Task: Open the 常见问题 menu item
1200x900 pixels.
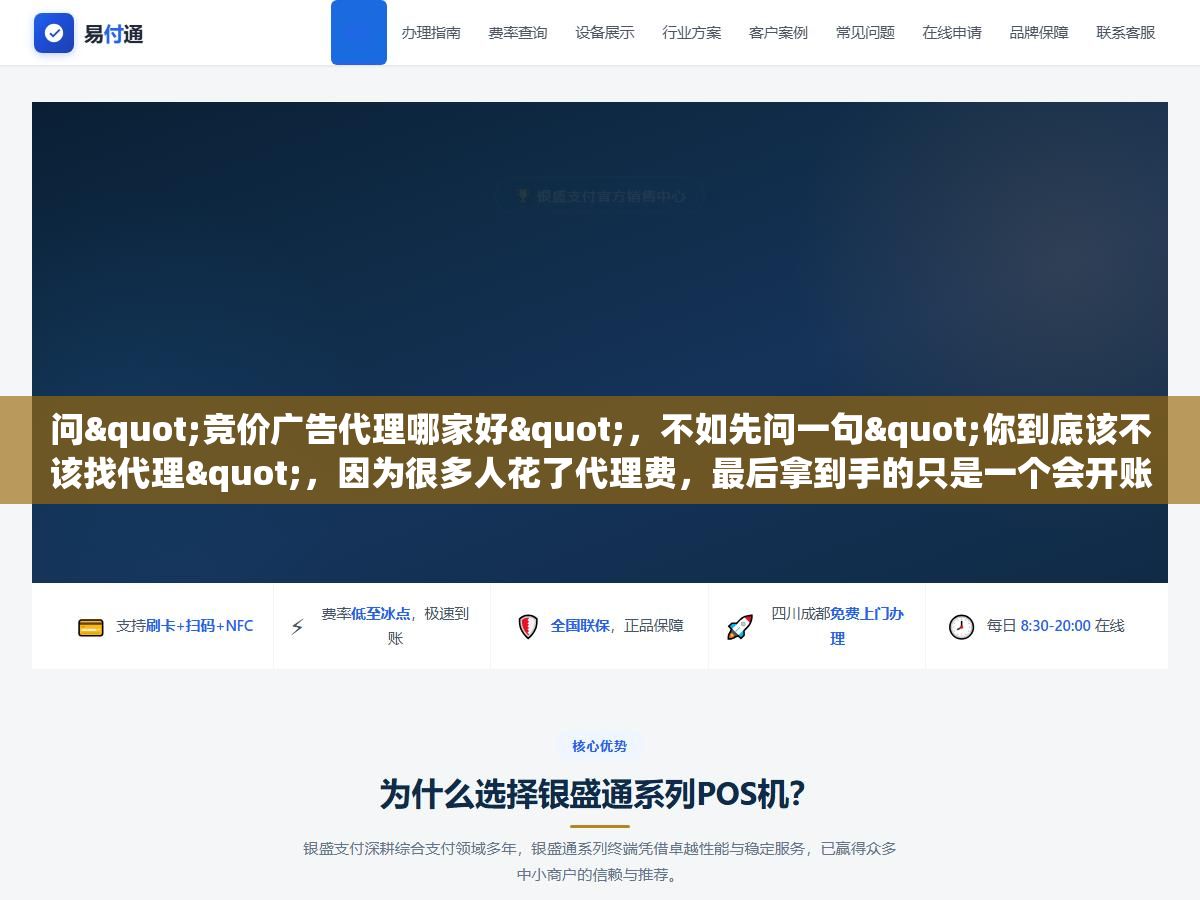Action: (x=865, y=33)
